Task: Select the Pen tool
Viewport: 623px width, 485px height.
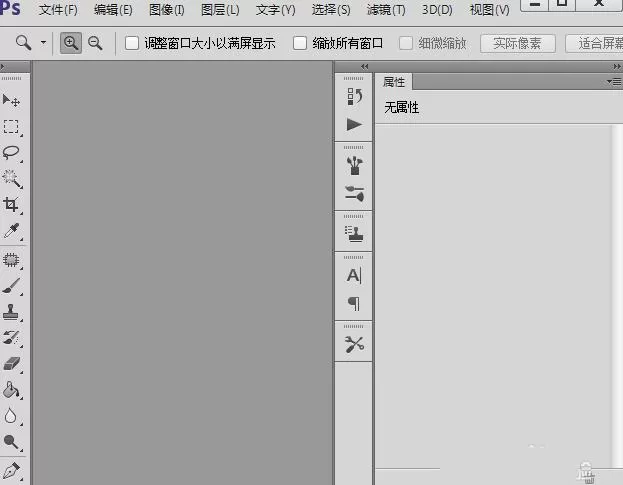Action: 11,471
